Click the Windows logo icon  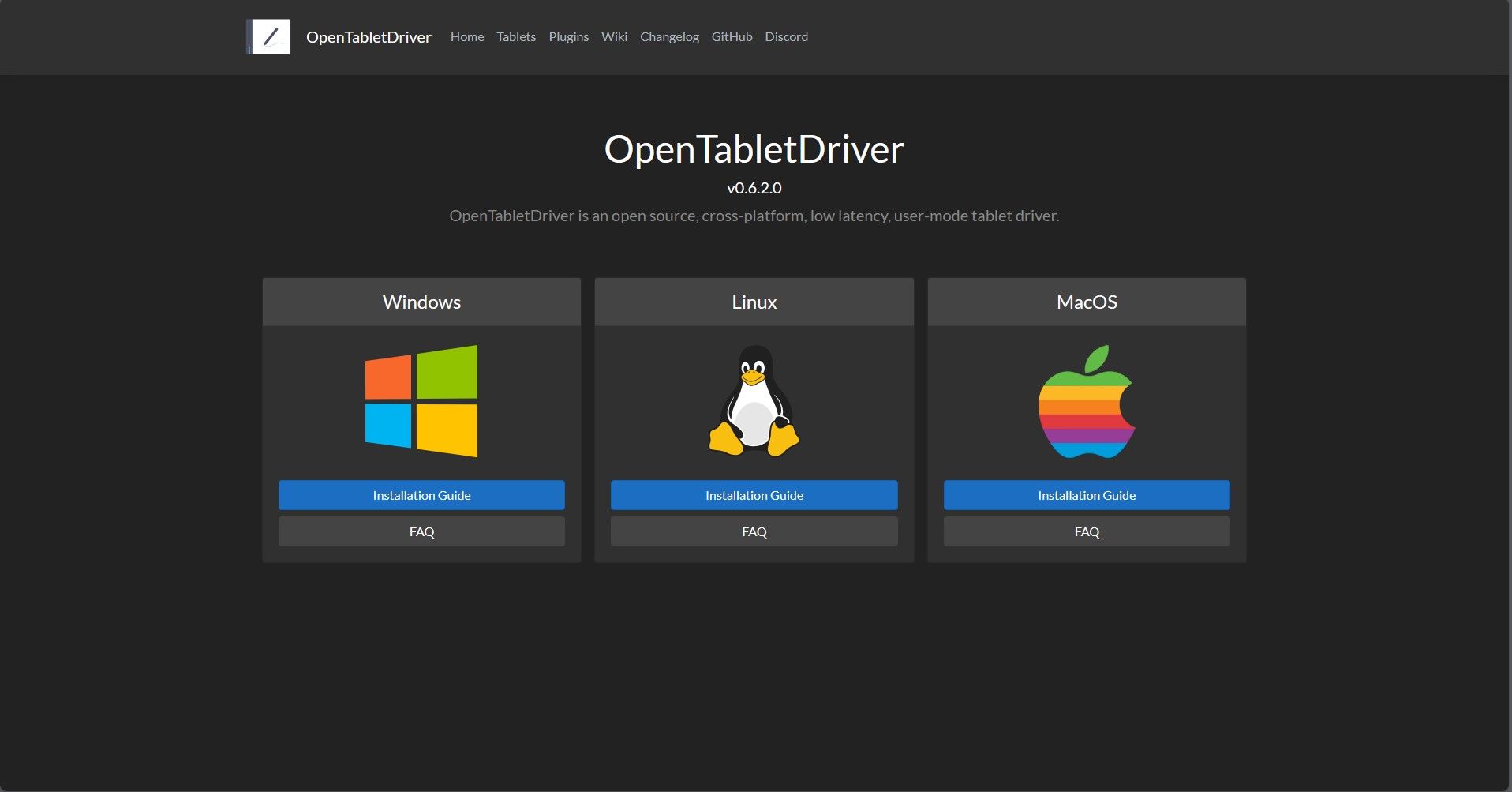click(421, 401)
